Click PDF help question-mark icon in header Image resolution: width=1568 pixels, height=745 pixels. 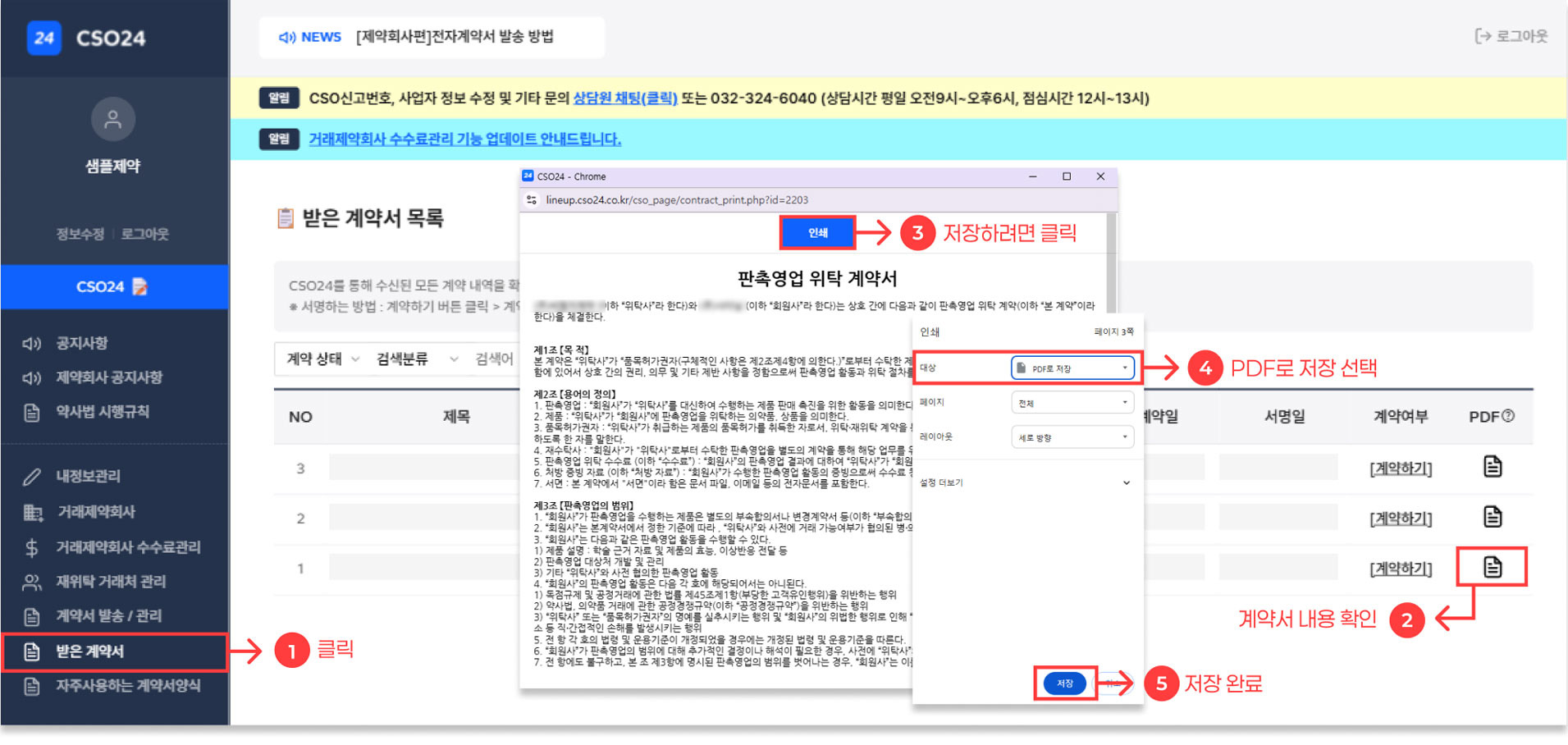(1508, 416)
